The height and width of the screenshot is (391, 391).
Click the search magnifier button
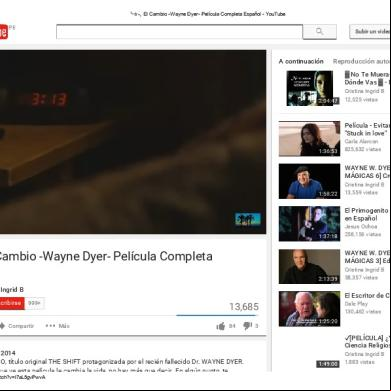(x=319, y=32)
